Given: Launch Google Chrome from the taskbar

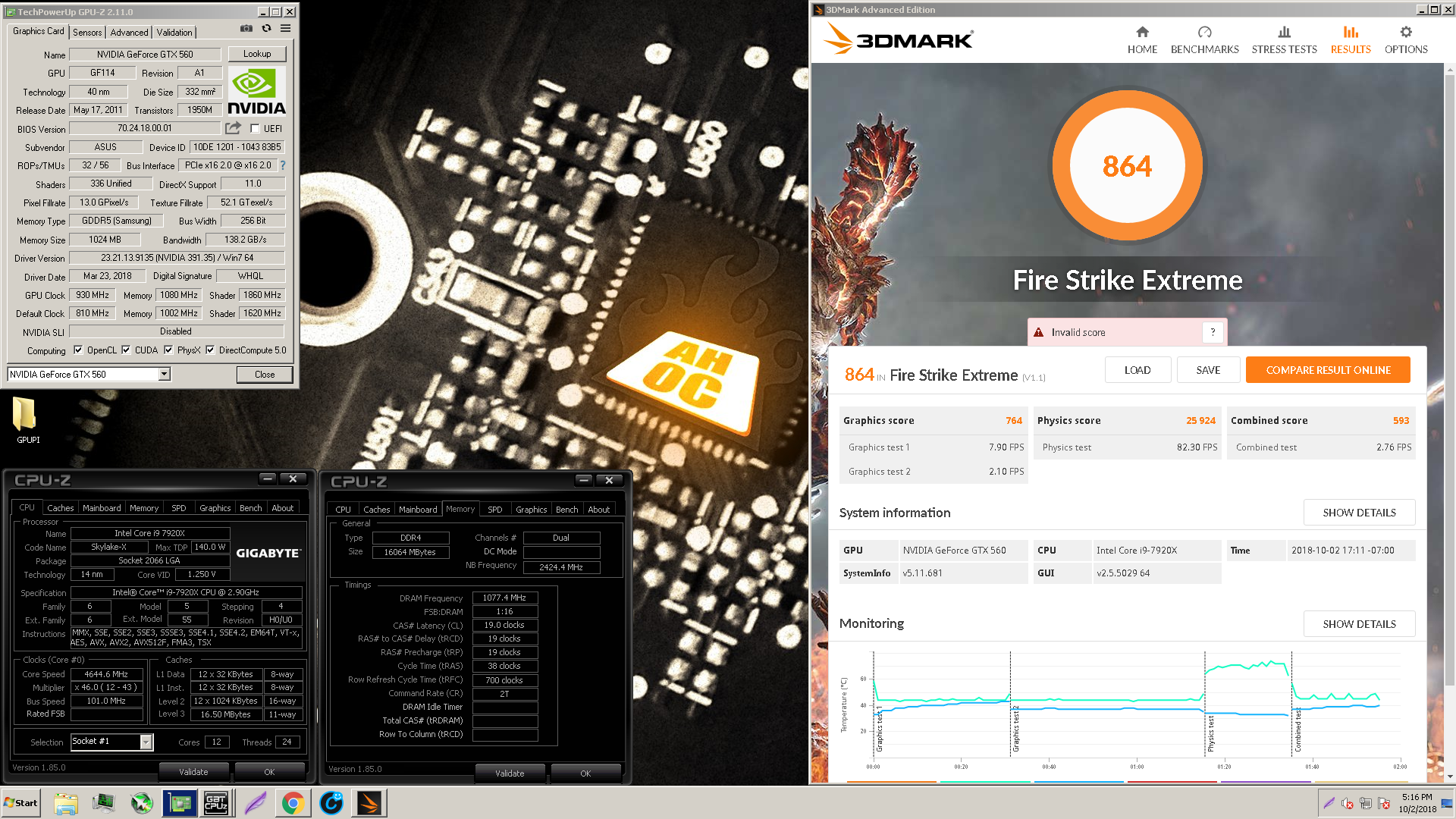Looking at the screenshot, I should point(293,803).
